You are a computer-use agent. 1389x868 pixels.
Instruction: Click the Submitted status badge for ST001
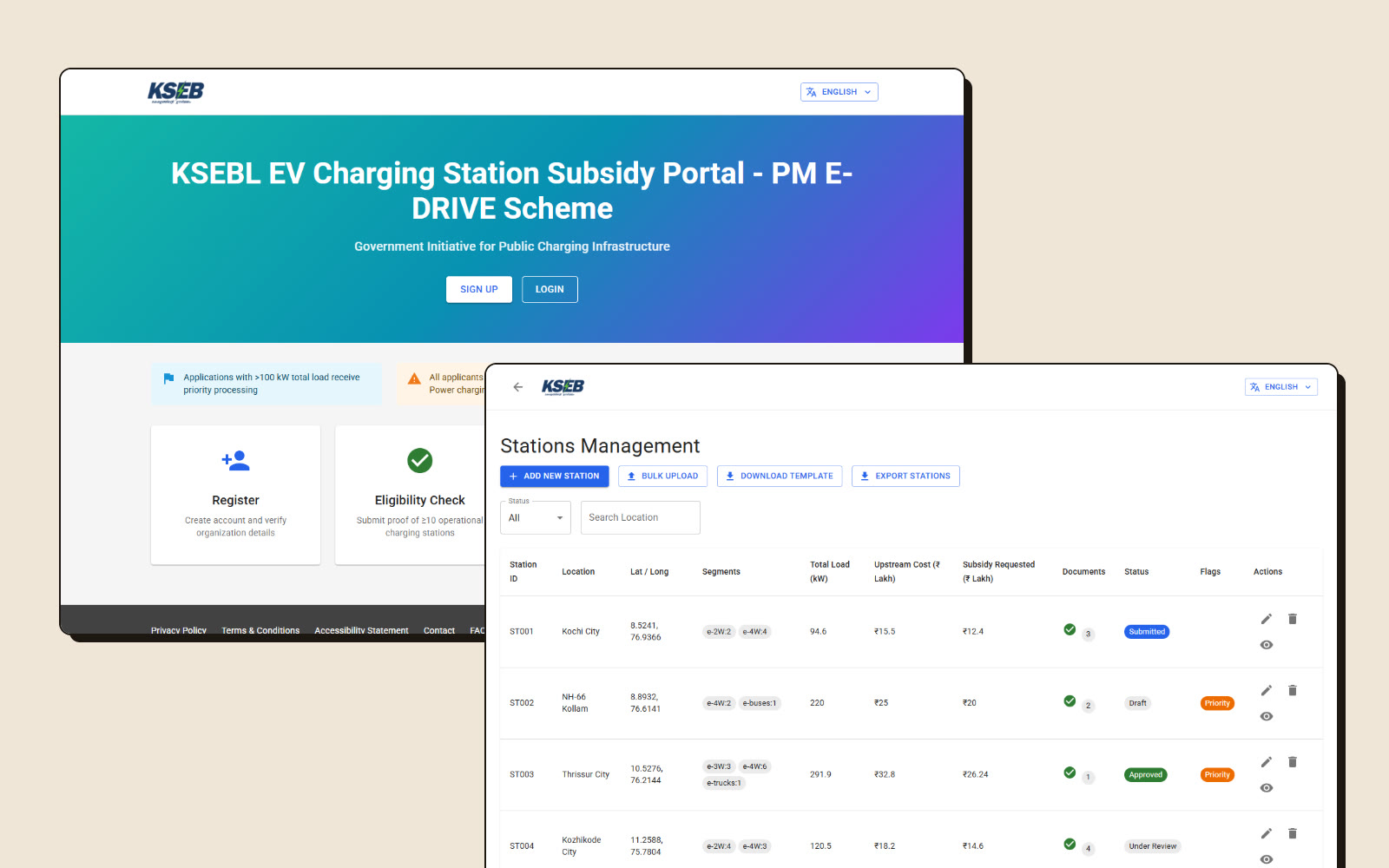tap(1147, 632)
